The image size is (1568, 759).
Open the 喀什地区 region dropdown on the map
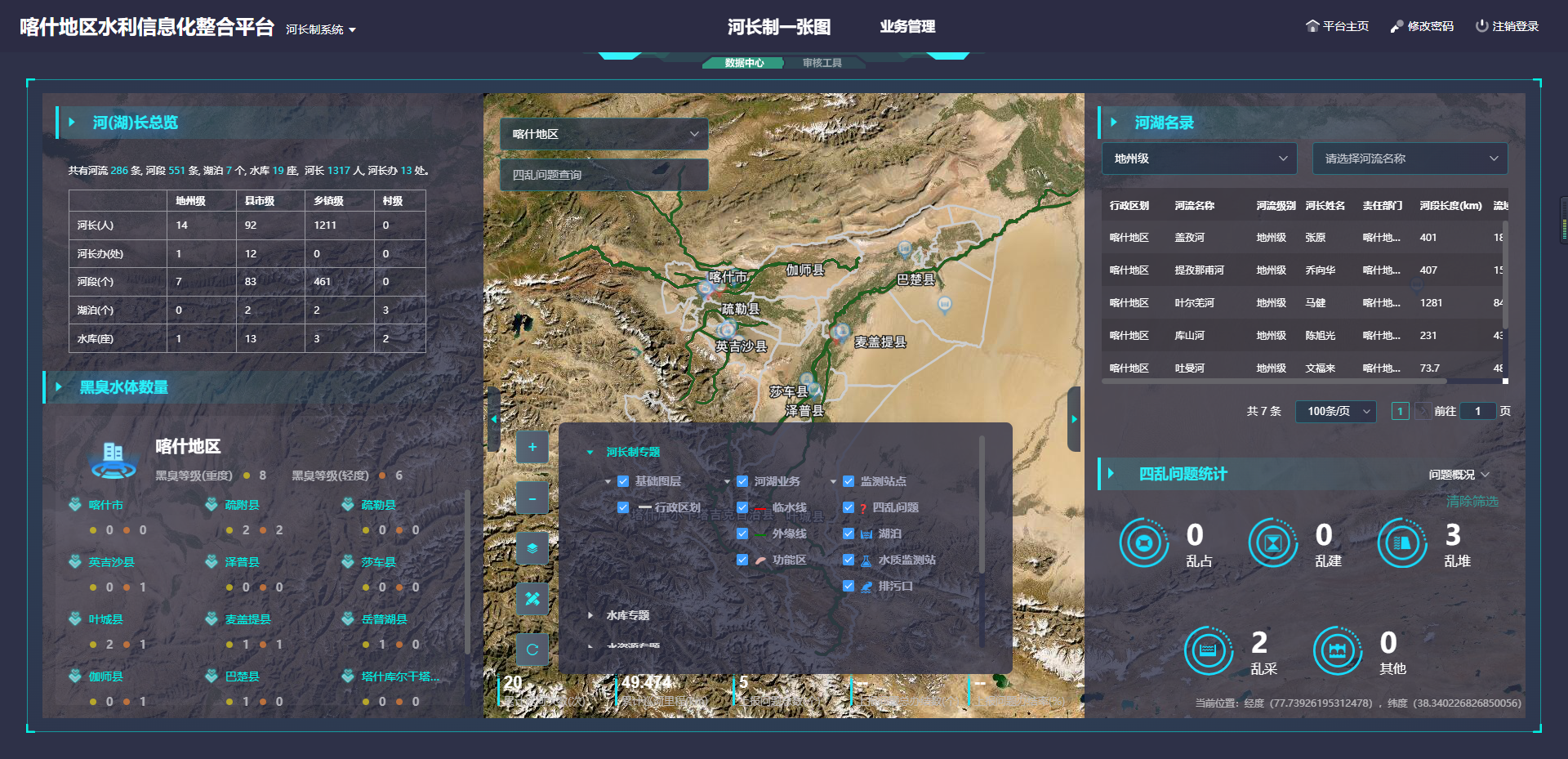coord(604,134)
